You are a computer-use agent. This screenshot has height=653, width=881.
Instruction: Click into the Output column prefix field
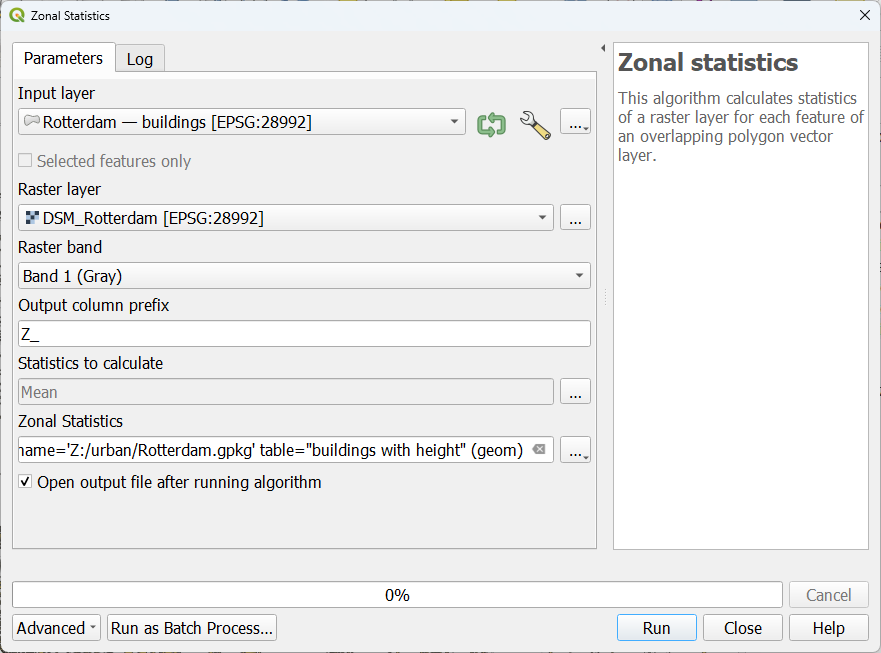(x=304, y=334)
